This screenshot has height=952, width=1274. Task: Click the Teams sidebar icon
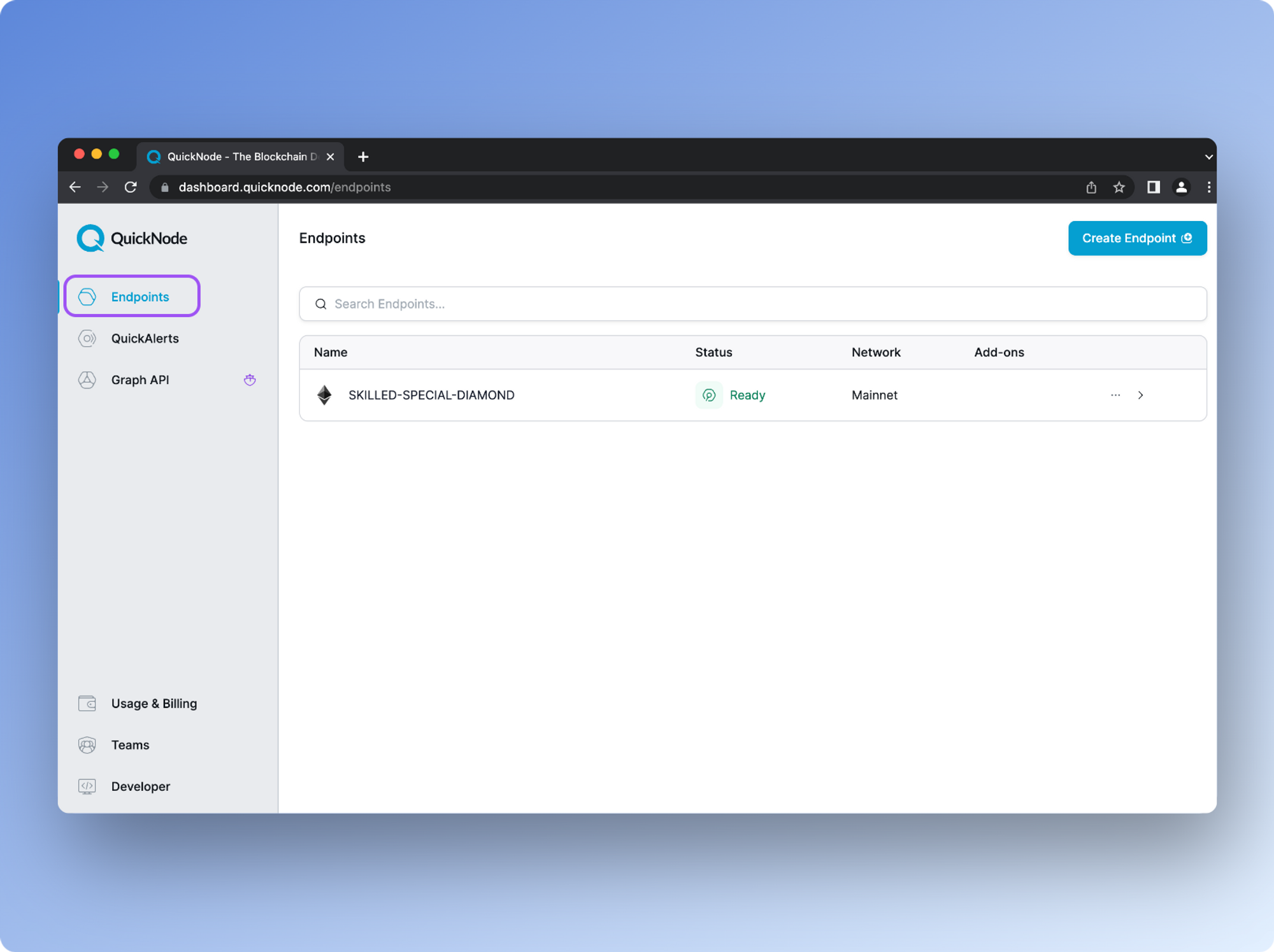click(x=88, y=744)
